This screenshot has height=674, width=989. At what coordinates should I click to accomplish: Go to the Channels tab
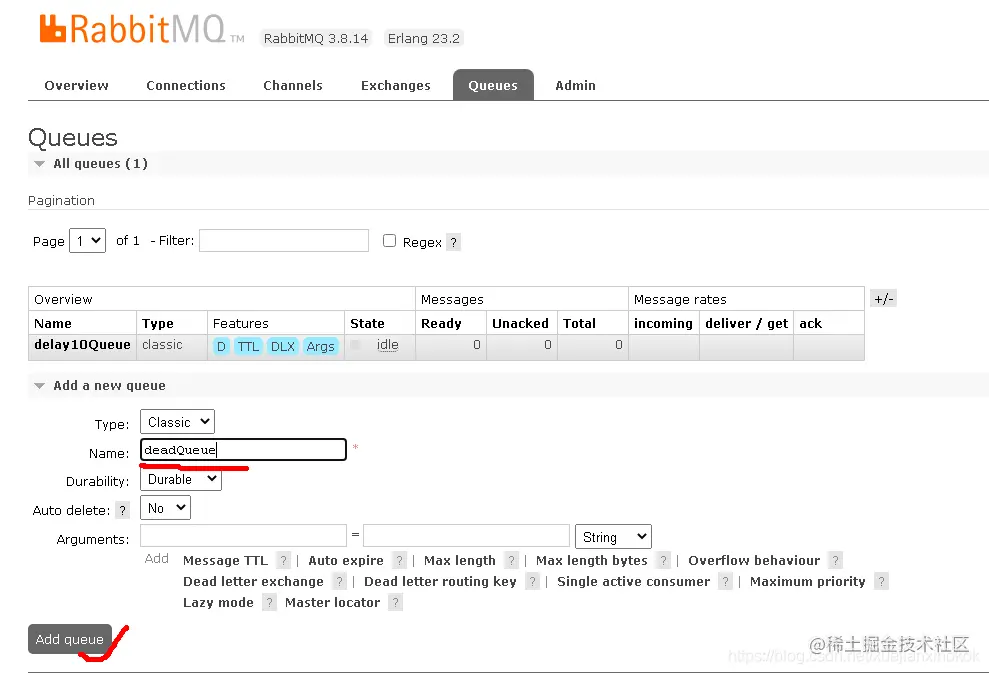click(293, 85)
